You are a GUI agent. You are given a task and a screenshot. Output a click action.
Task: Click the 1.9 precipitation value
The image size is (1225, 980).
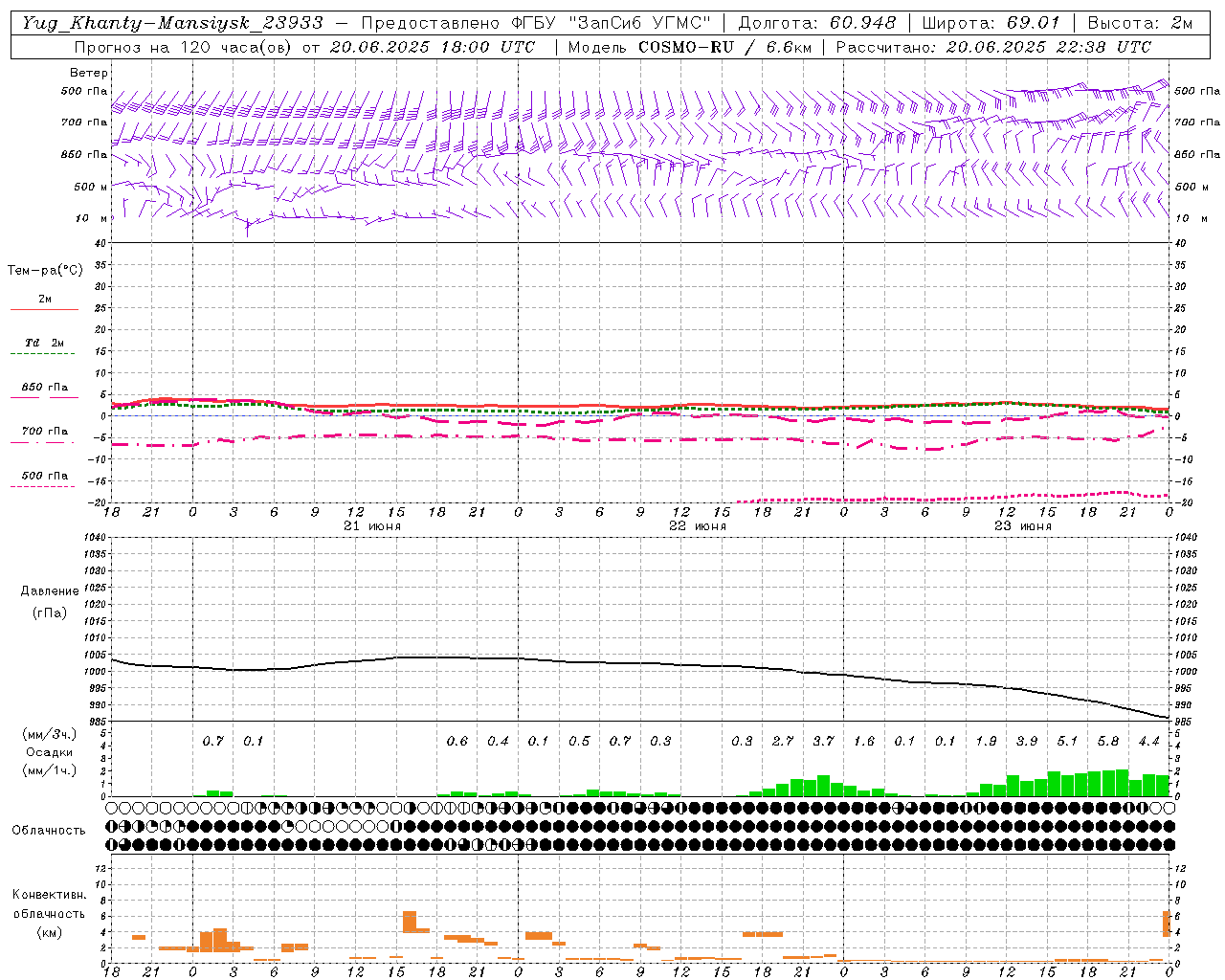tap(986, 742)
